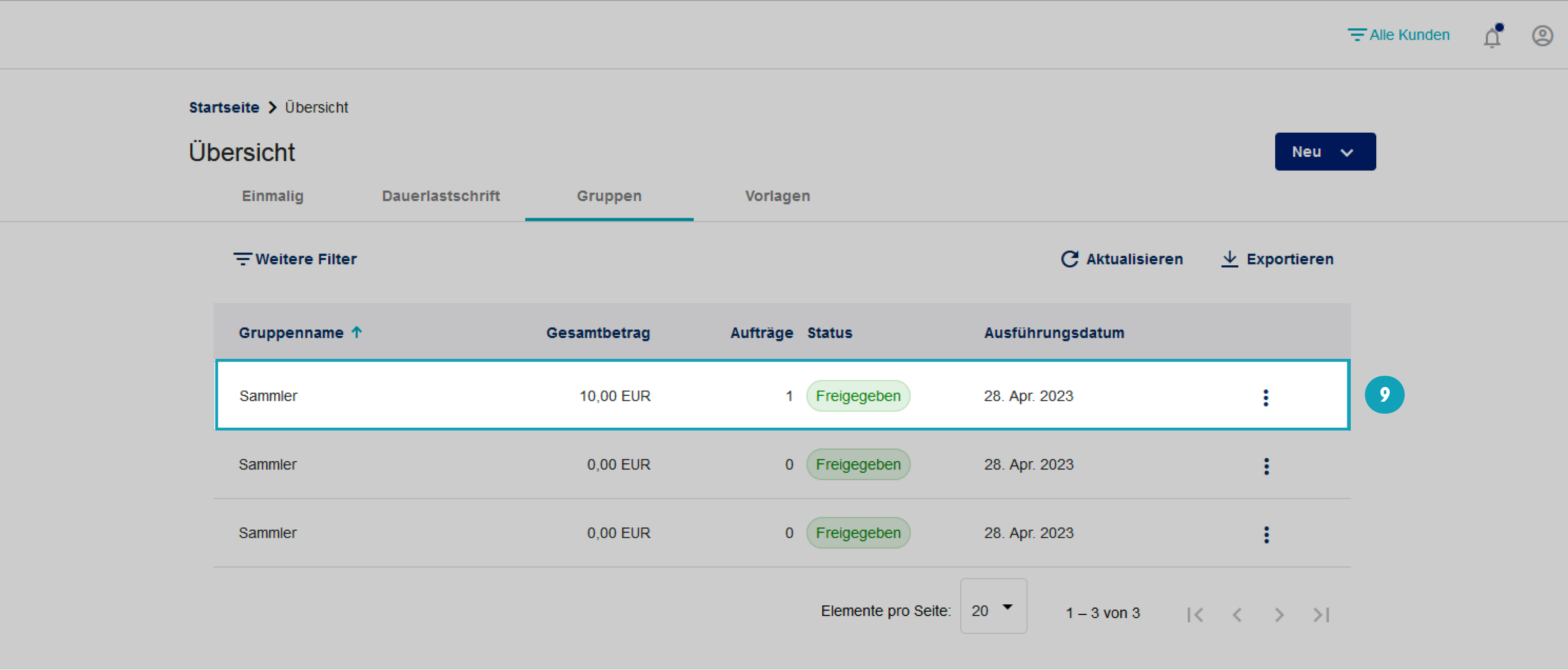Open the notifications bell icon
This screenshot has height=670, width=1568.
click(1492, 36)
